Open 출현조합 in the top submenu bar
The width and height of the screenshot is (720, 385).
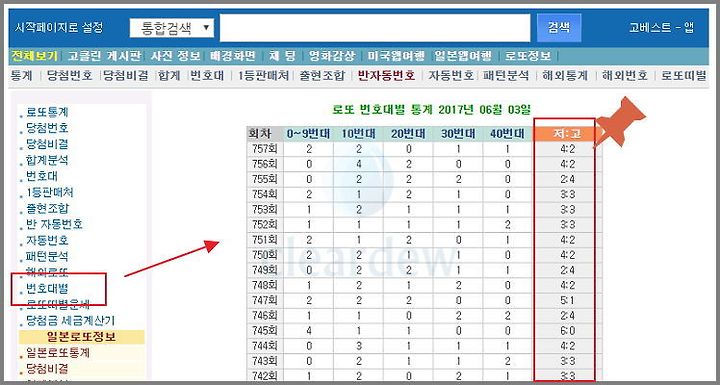[322, 75]
